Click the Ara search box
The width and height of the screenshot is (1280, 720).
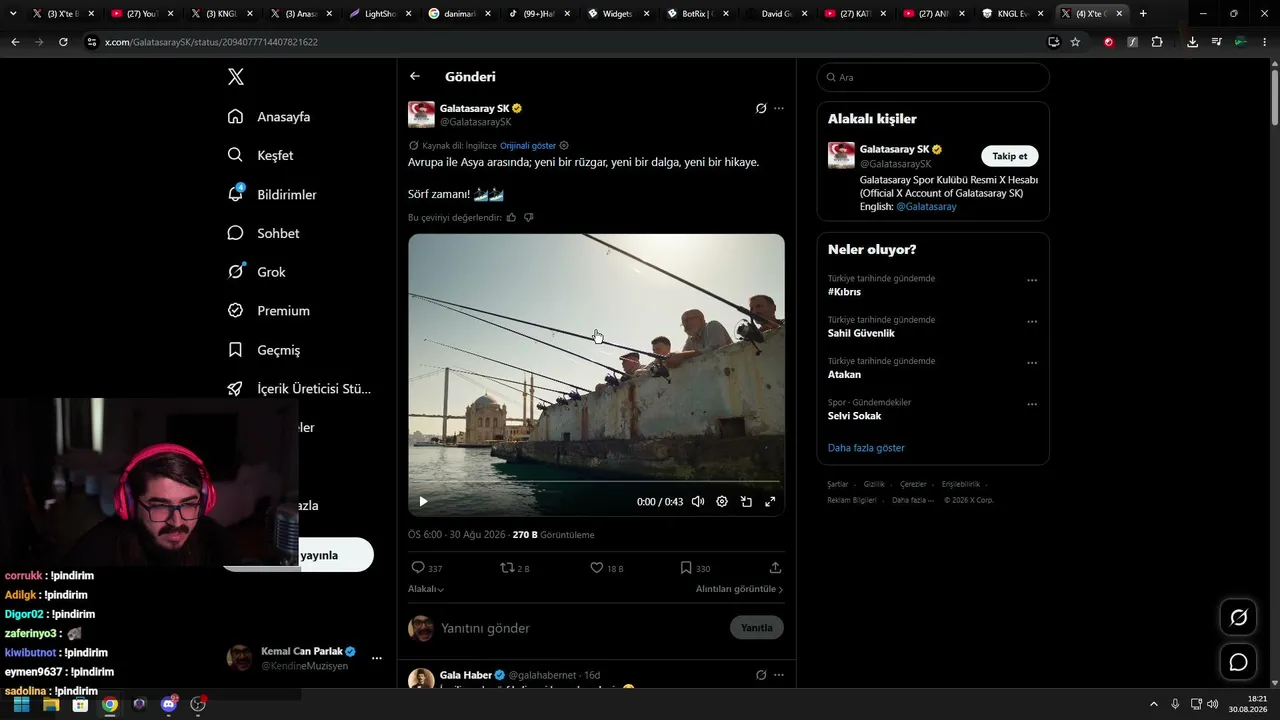point(933,77)
